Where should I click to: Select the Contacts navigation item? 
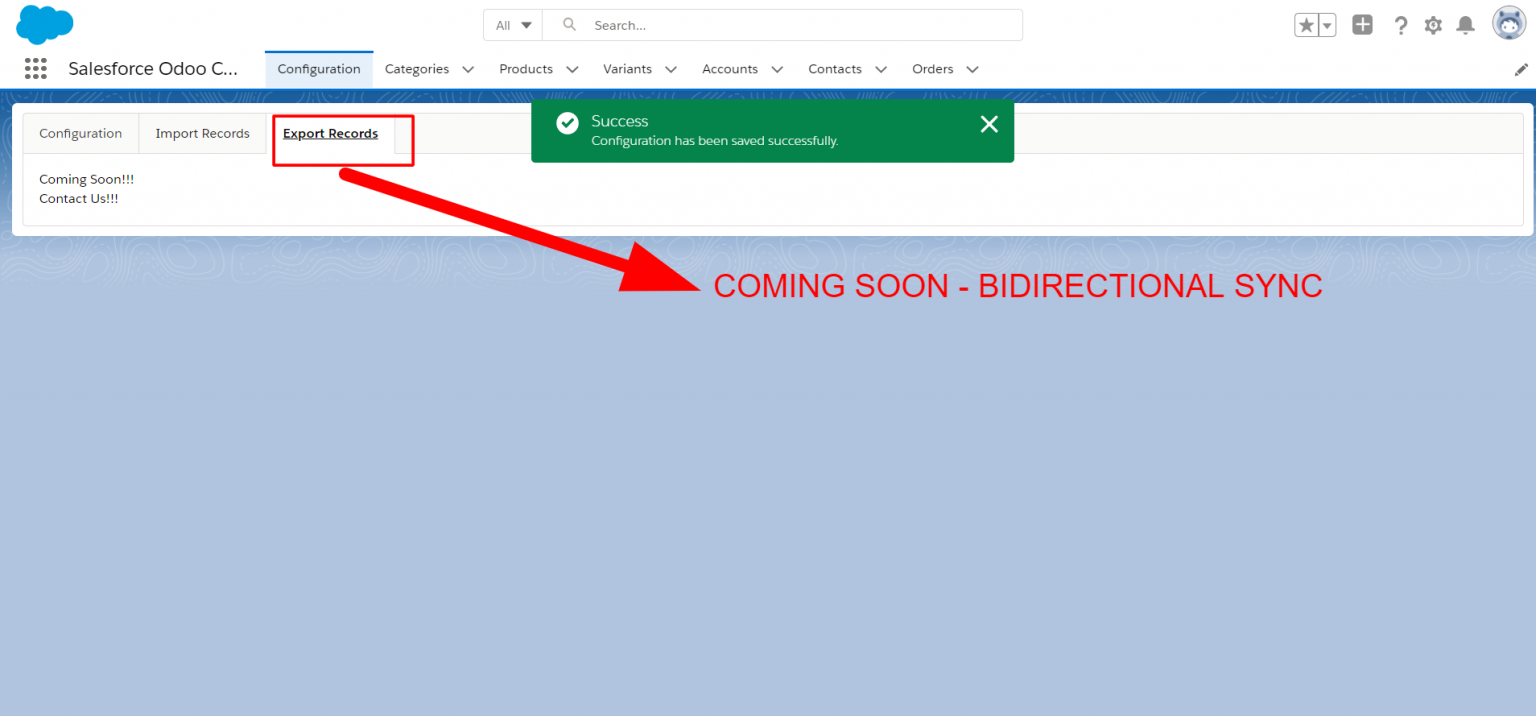pyautogui.click(x=835, y=69)
